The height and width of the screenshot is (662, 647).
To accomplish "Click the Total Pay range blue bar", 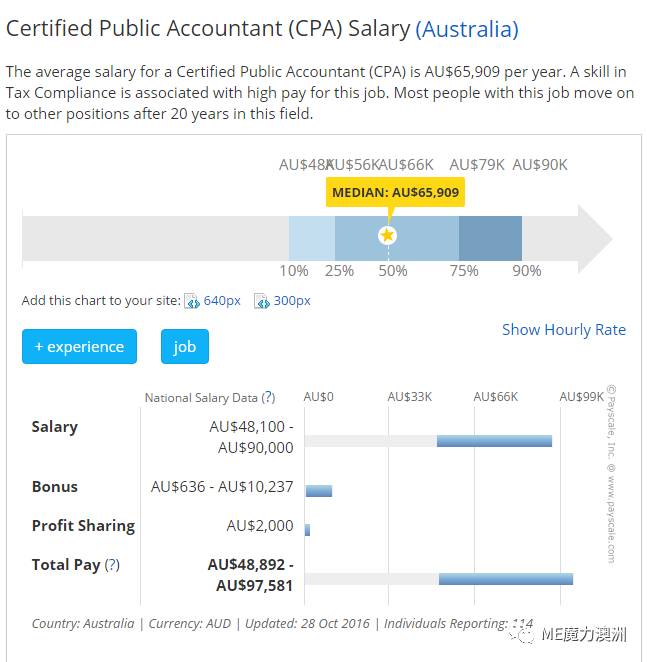I will coord(506,579).
